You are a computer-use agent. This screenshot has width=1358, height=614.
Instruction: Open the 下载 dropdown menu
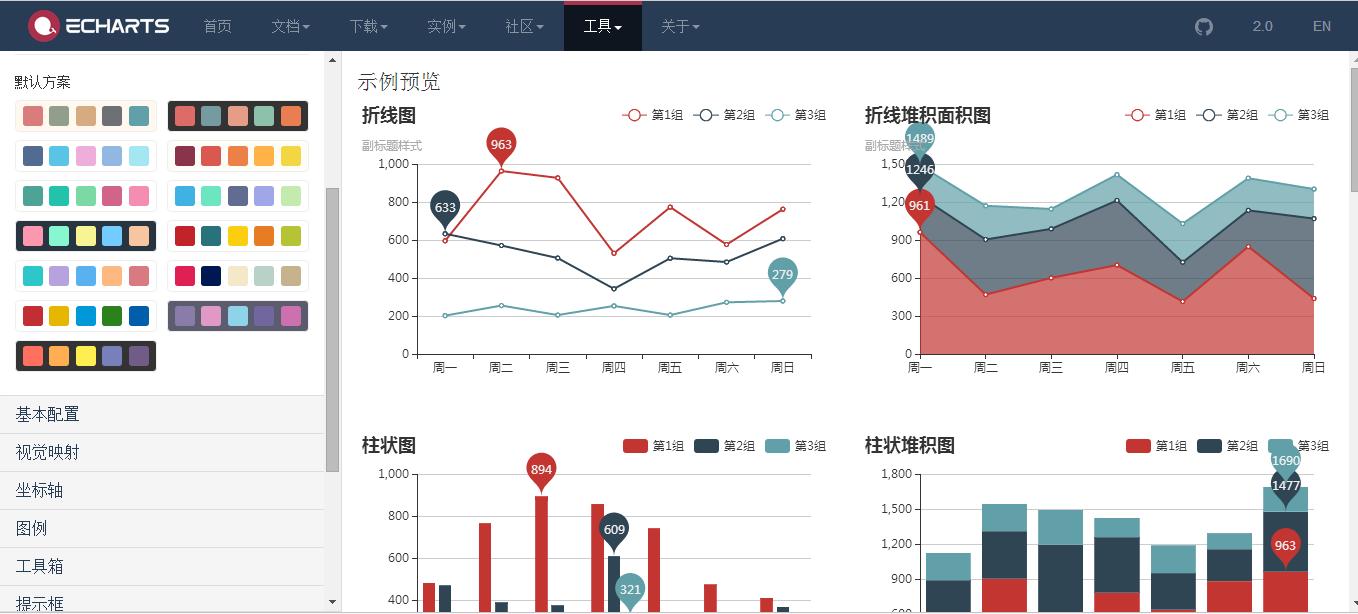click(x=367, y=26)
